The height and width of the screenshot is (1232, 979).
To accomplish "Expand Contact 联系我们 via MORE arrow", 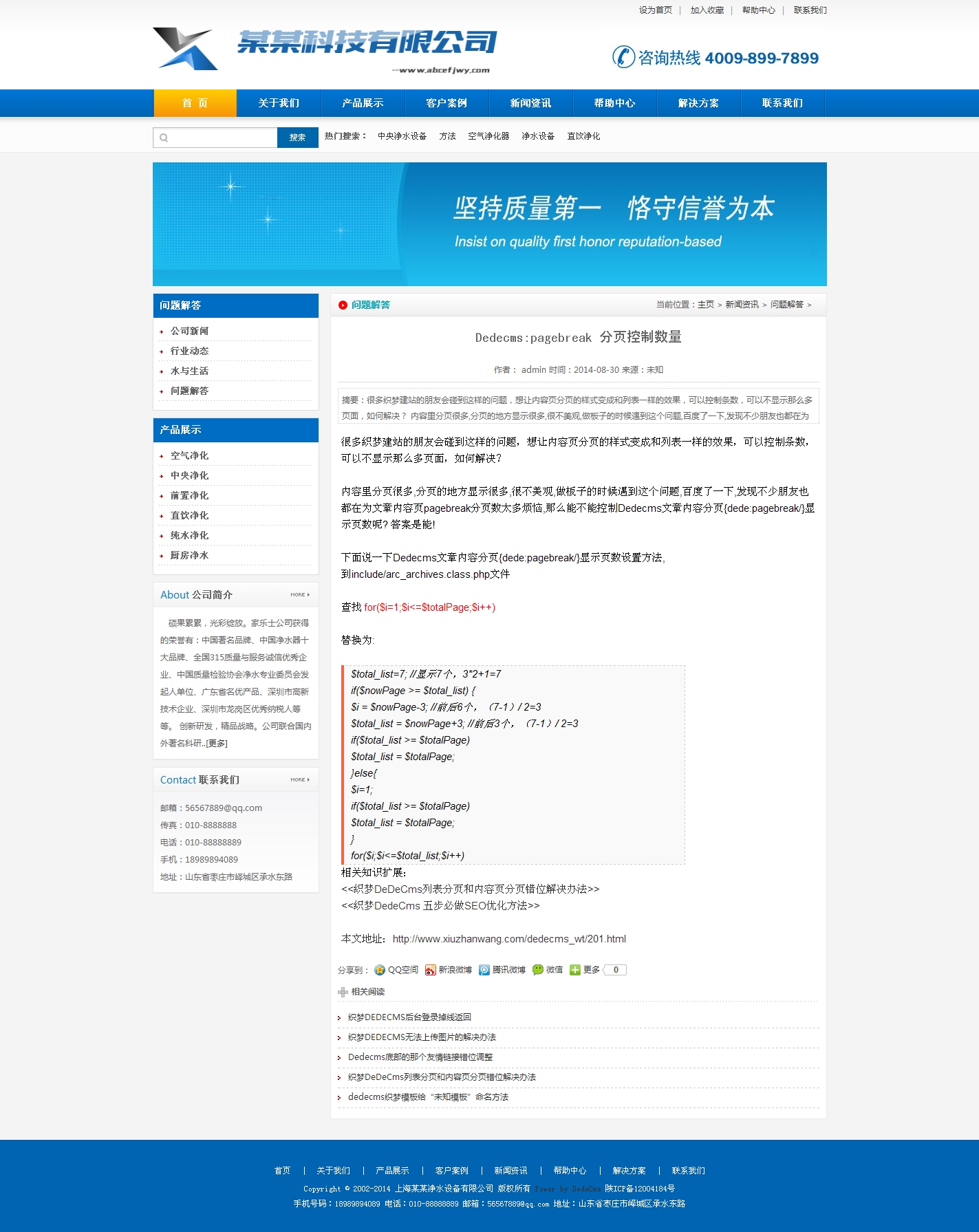I will (300, 780).
